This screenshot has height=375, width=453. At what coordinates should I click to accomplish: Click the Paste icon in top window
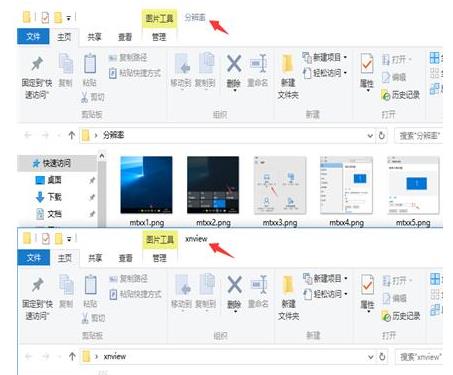point(90,63)
